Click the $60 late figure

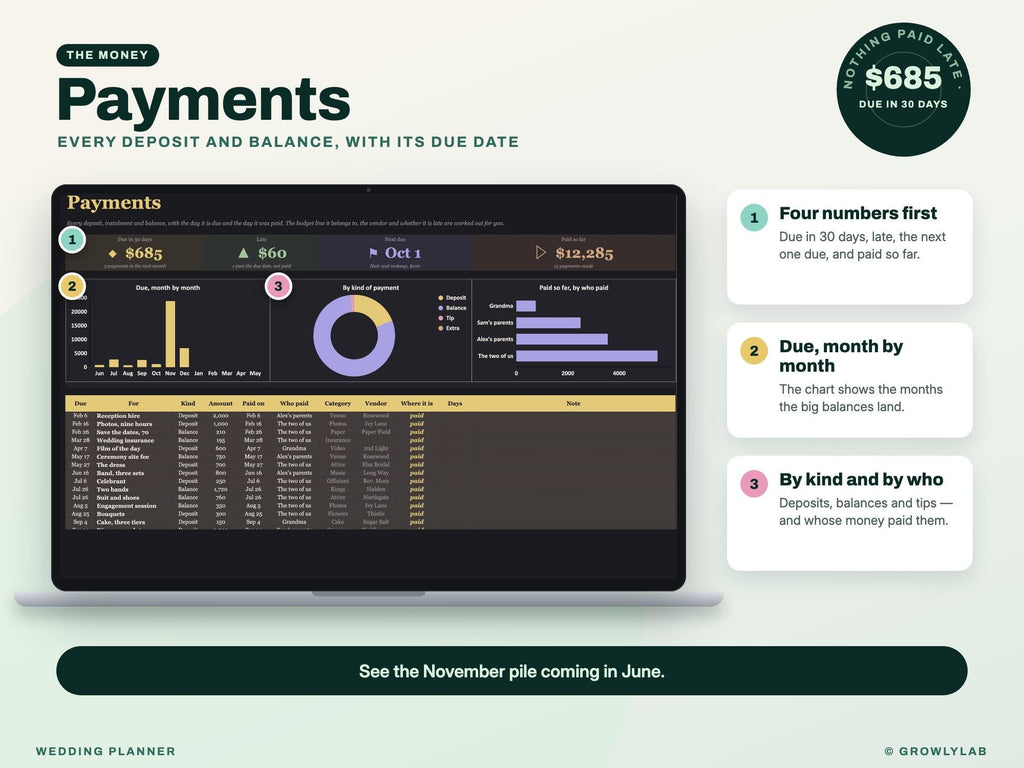point(272,253)
